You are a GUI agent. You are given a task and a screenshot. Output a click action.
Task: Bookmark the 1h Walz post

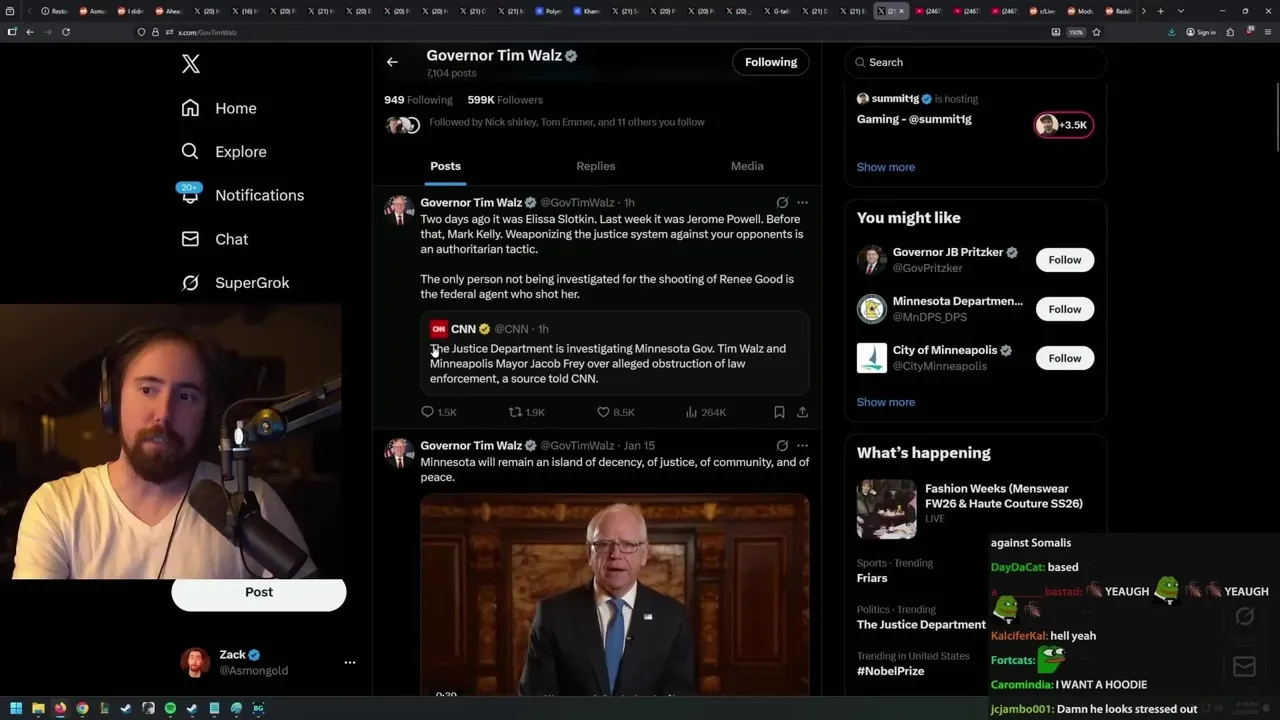tap(779, 412)
